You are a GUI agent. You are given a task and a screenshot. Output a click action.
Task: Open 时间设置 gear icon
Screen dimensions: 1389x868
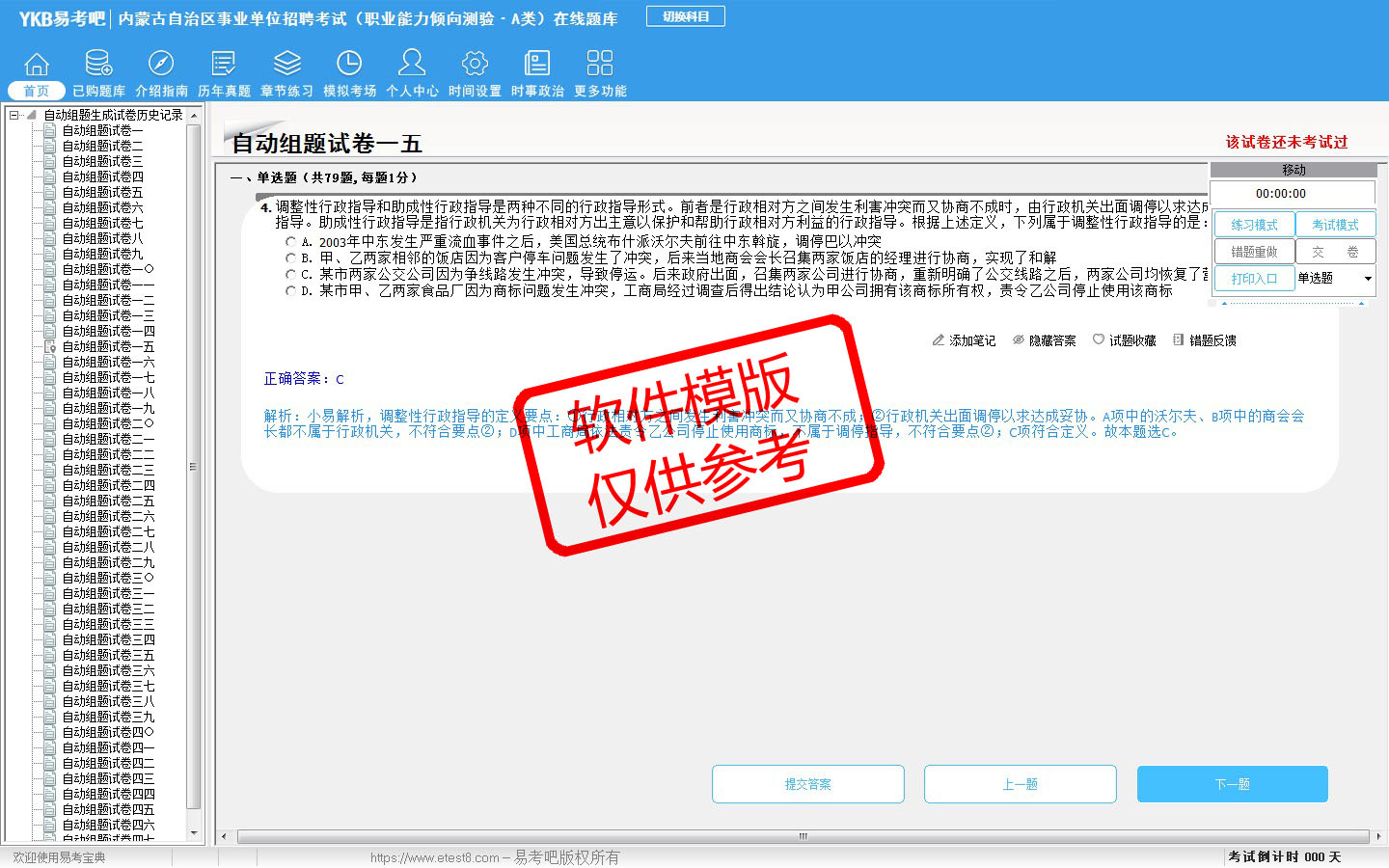[475, 65]
